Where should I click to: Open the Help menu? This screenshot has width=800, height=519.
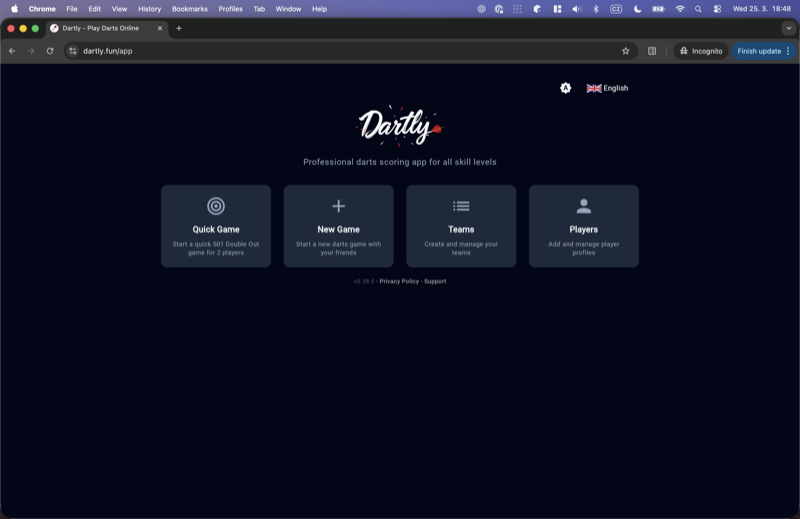[319, 9]
